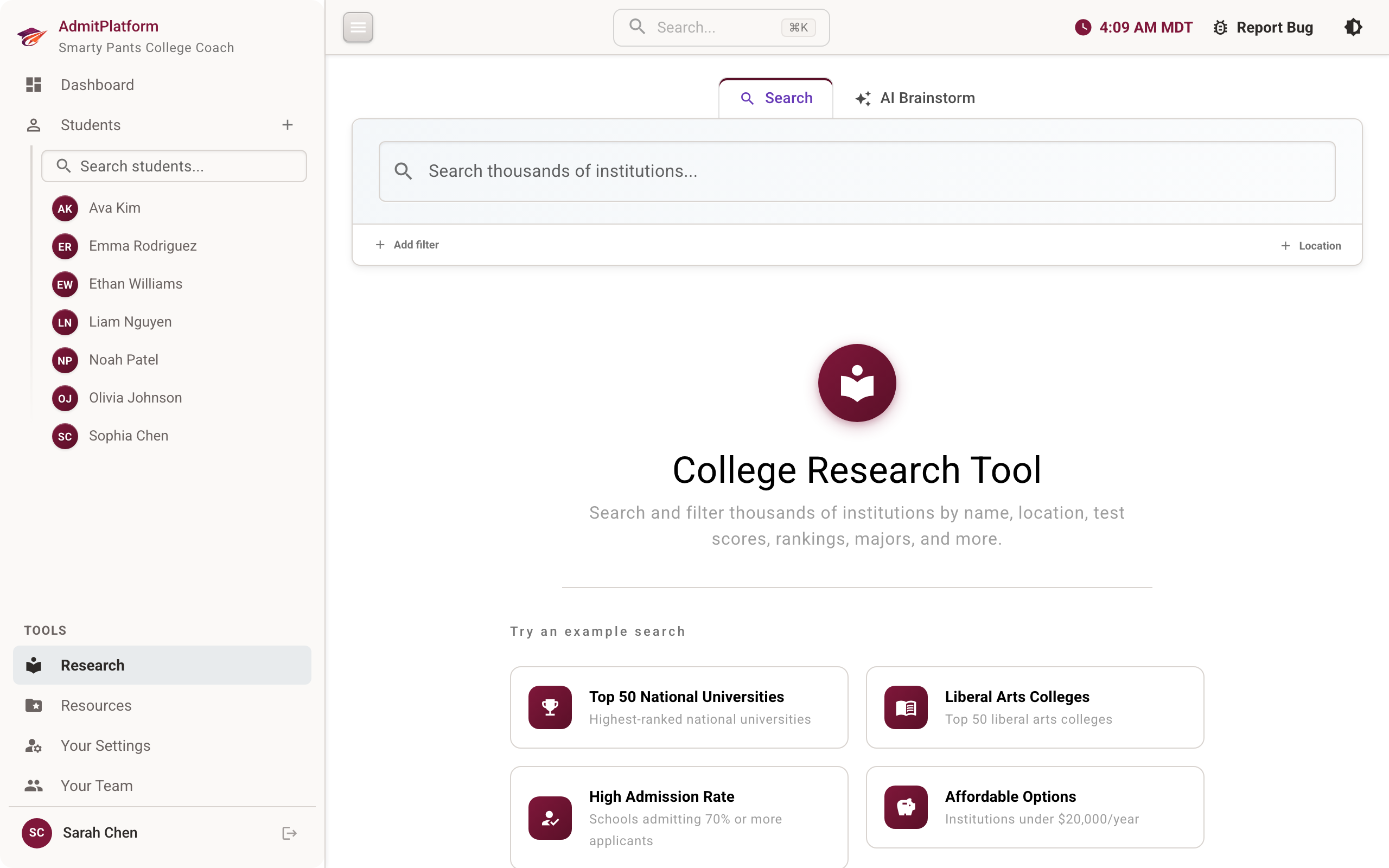Report a bug using the bug icon
The height and width of the screenshot is (868, 1389).
[1220, 27]
